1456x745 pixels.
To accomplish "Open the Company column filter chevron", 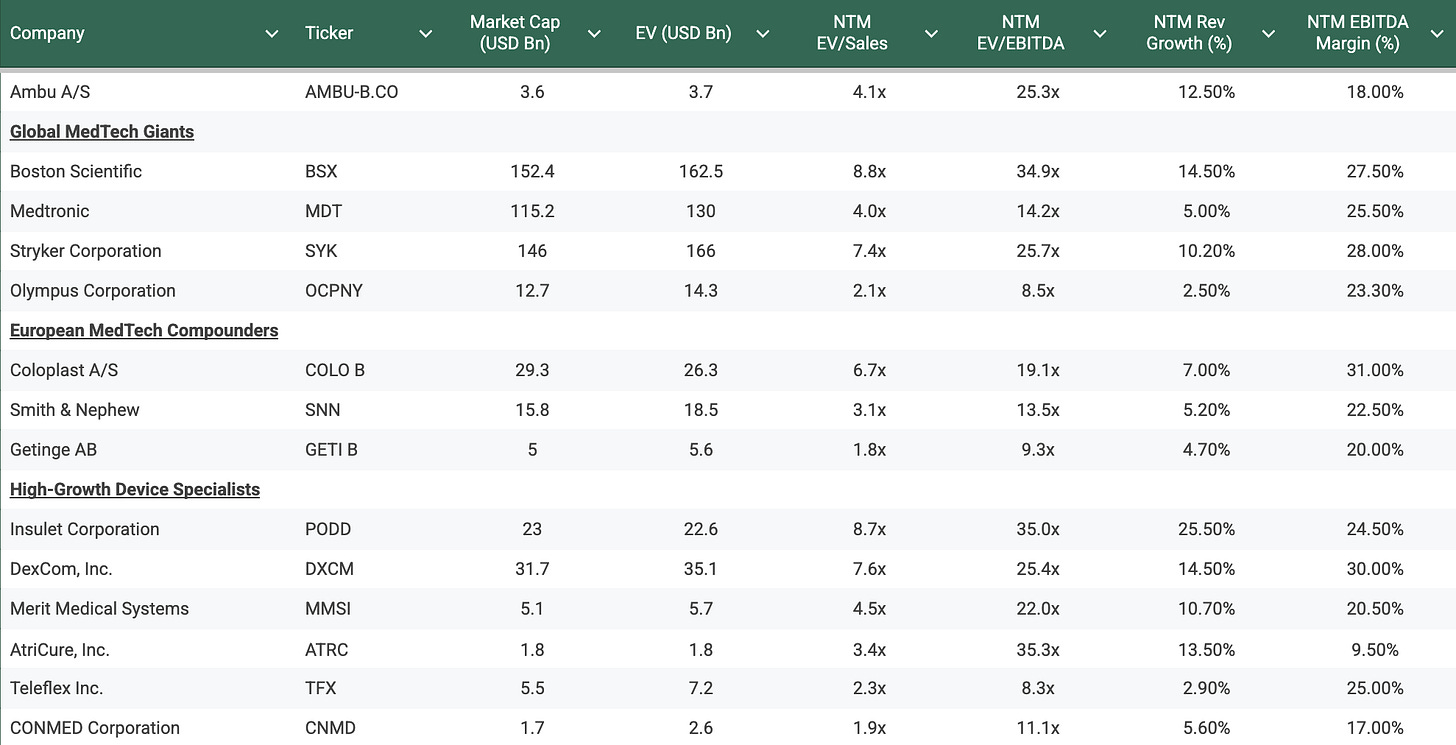I will [271, 34].
